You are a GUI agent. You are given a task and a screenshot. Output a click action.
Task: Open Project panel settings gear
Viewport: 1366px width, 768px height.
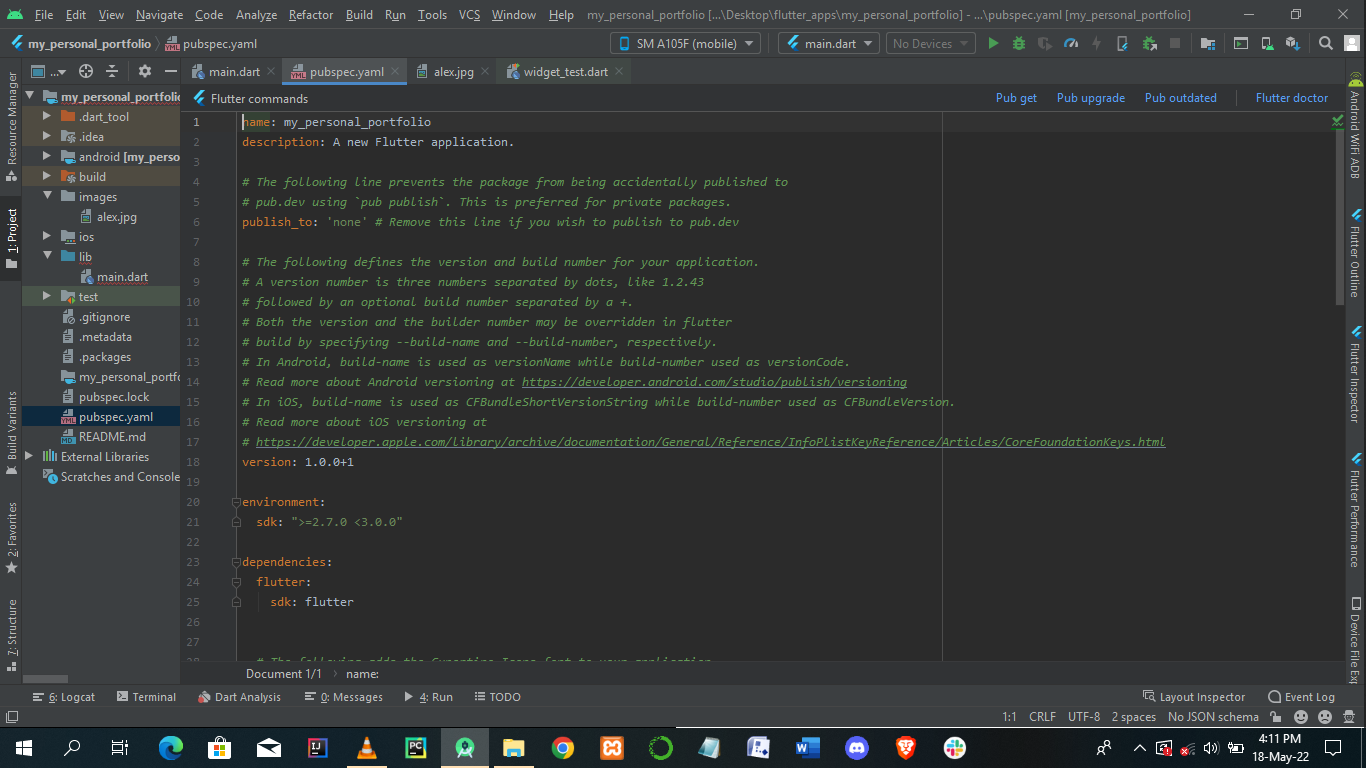click(145, 71)
